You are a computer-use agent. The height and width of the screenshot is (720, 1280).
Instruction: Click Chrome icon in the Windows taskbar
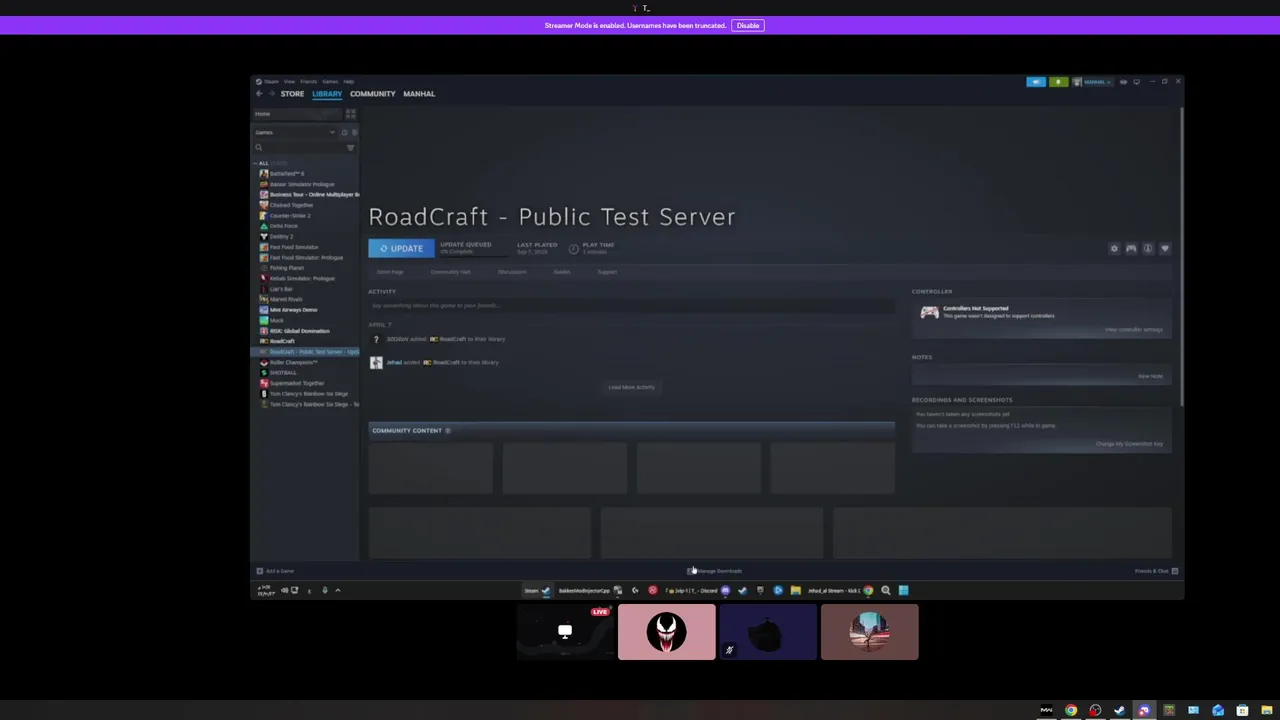1071,711
